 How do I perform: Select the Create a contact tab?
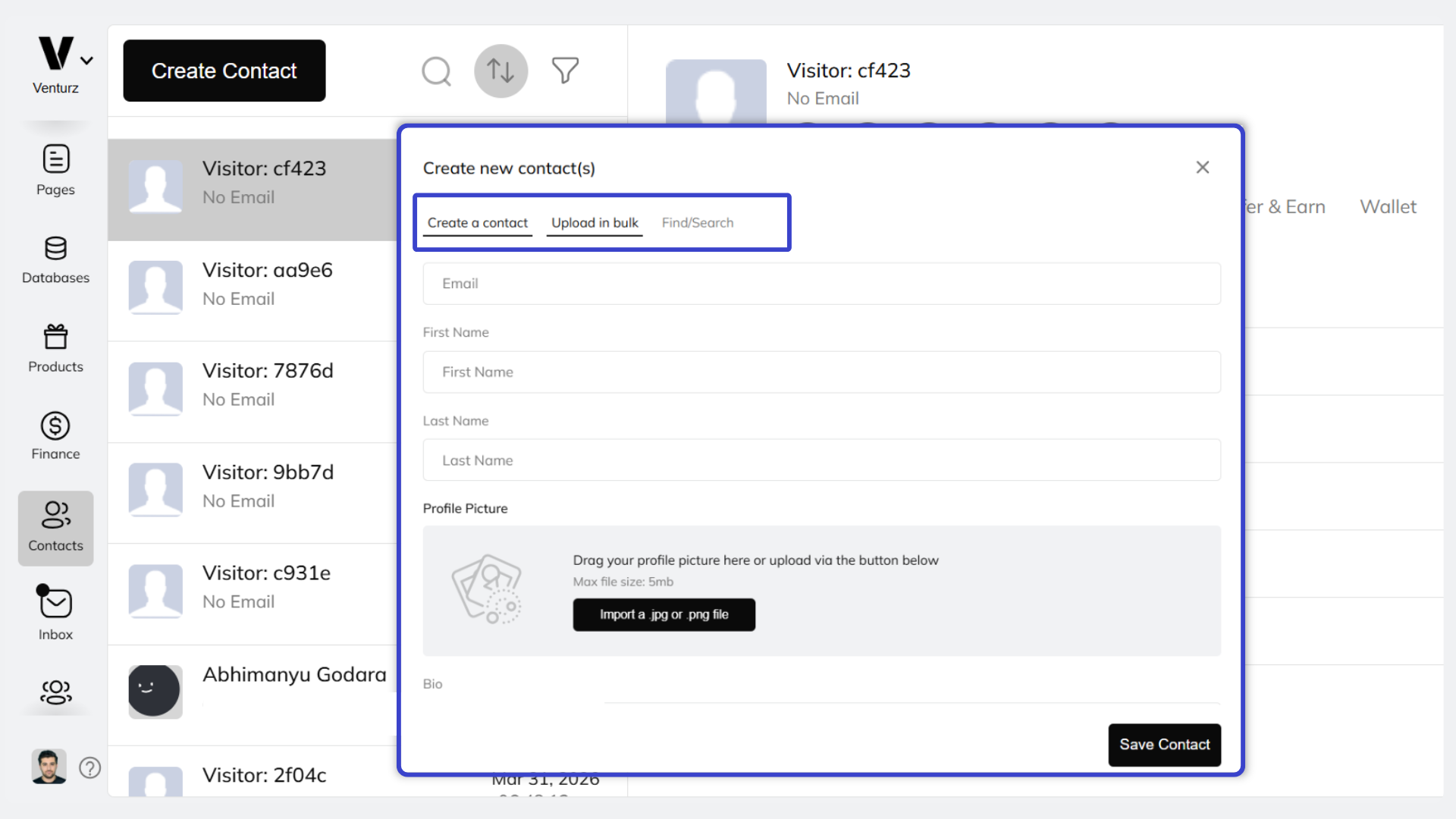point(477,222)
